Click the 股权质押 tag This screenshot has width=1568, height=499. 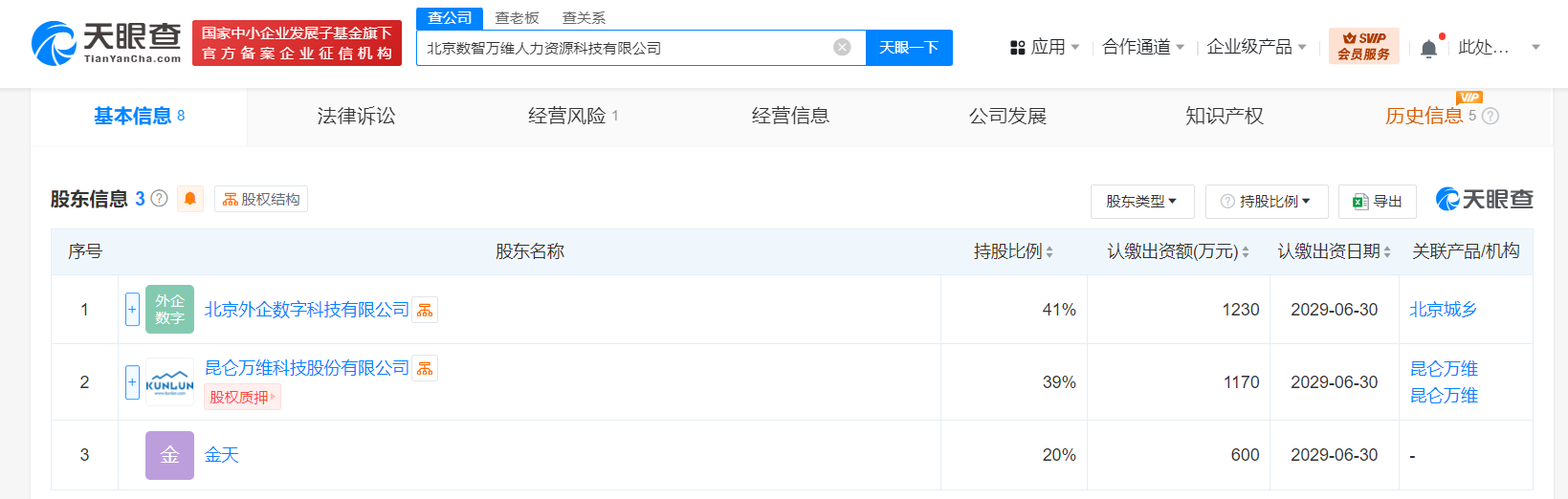pyautogui.click(x=242, y=397)
